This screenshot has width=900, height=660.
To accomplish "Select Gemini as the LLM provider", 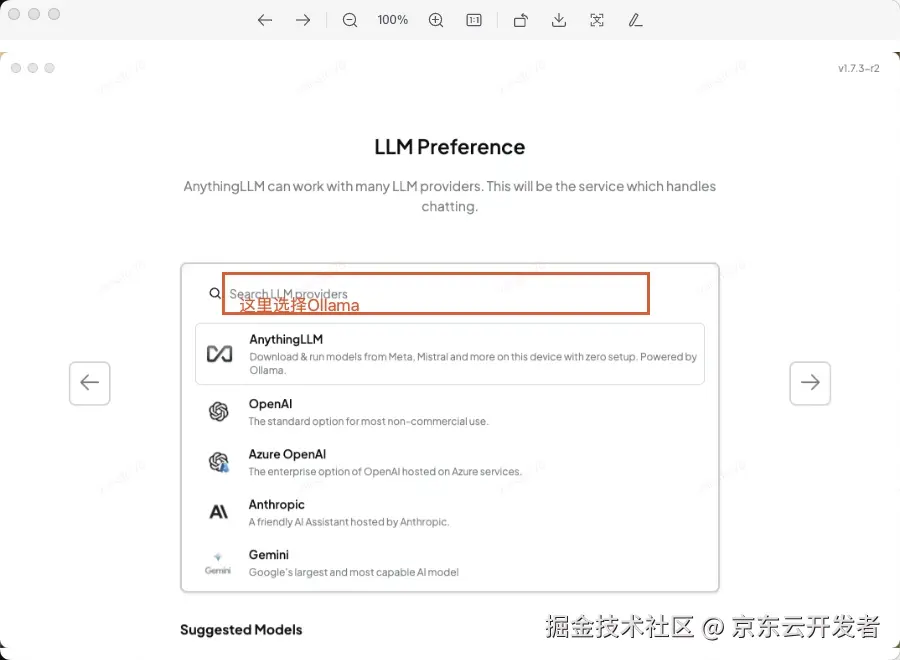I will 449,563.
